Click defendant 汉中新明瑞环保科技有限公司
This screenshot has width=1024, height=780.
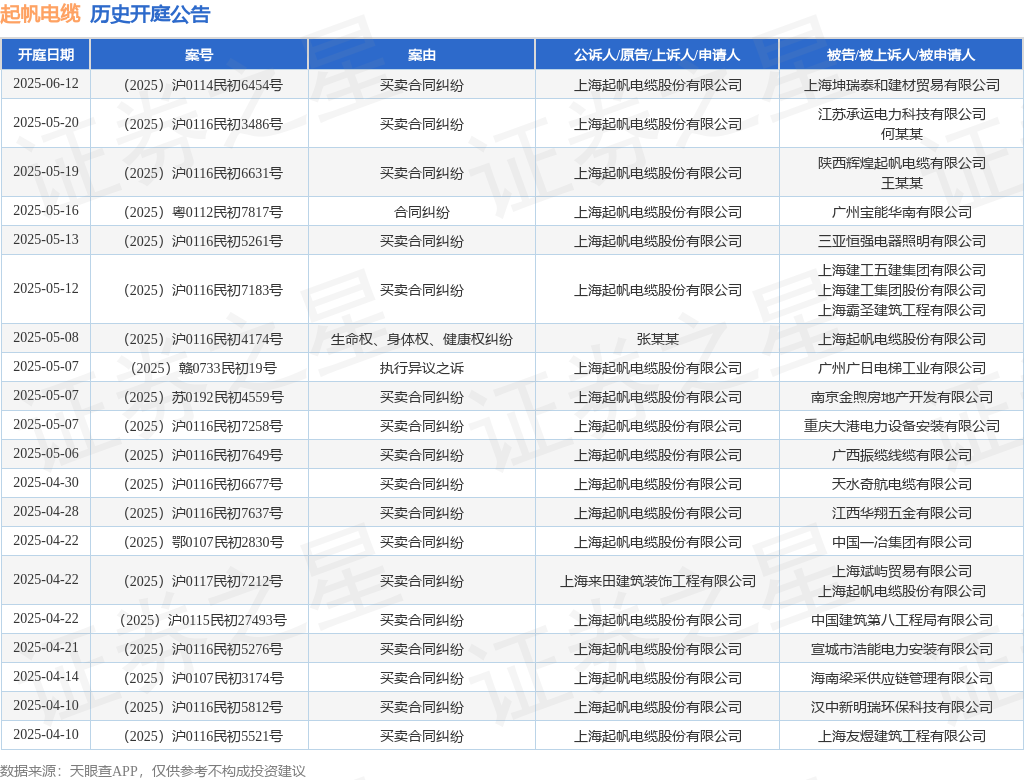pos(901,707)
